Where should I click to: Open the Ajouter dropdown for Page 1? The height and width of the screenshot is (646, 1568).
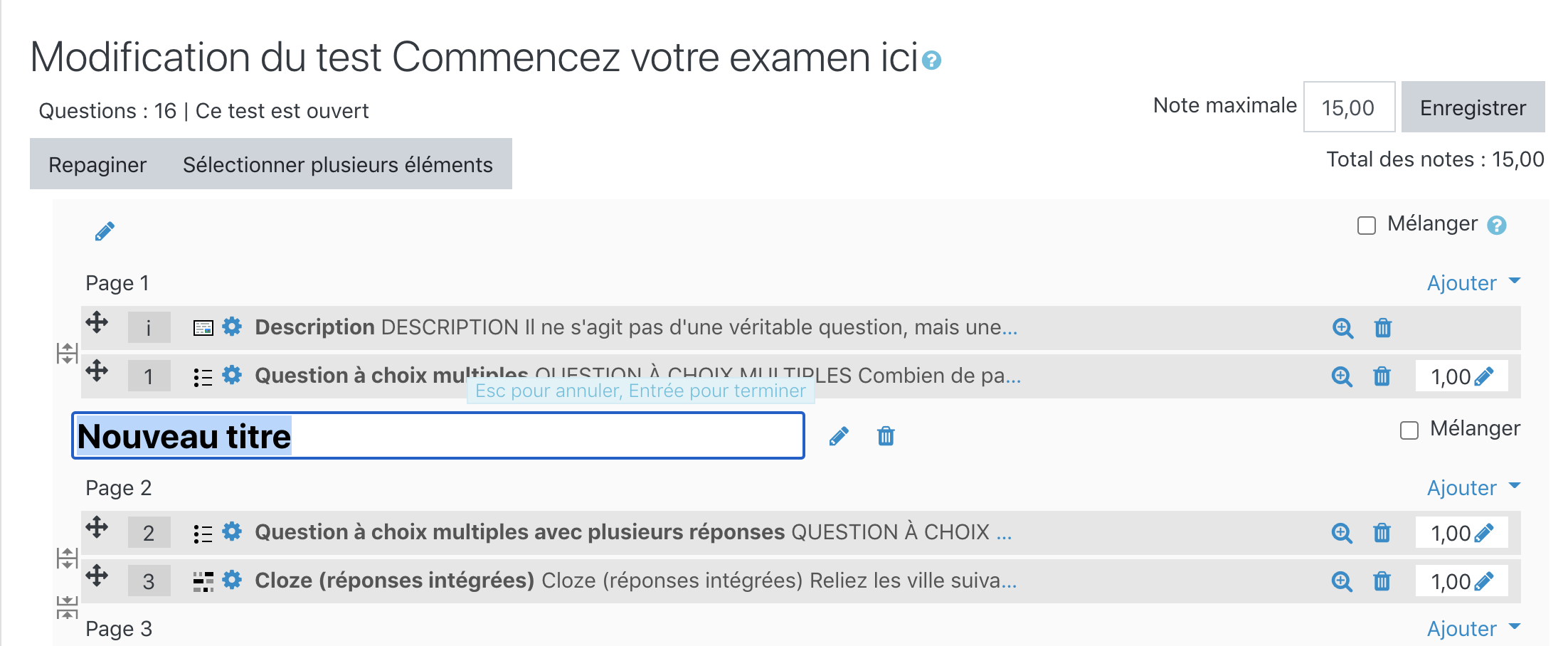click(x=1473, y=283)
